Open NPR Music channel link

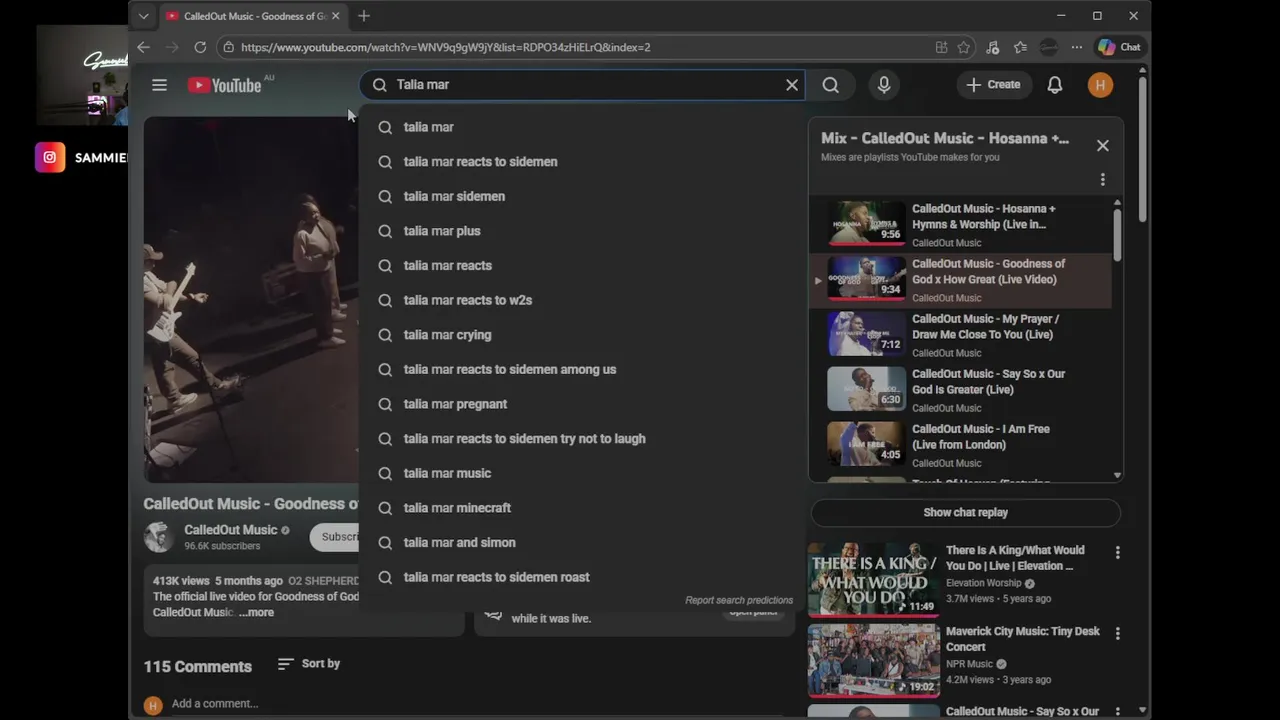click(x=969, y=664)
